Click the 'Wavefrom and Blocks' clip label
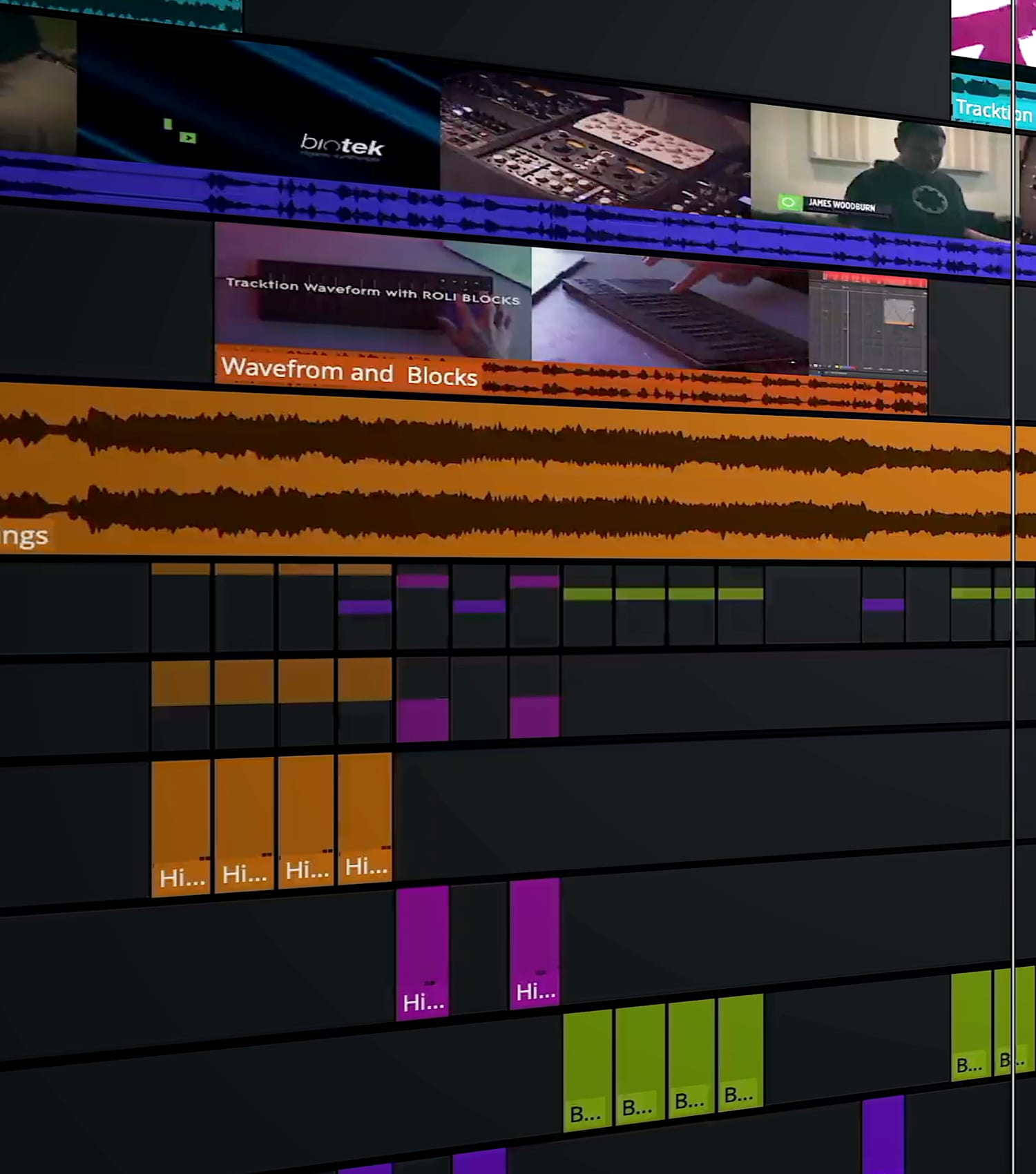 coord(349,372)
